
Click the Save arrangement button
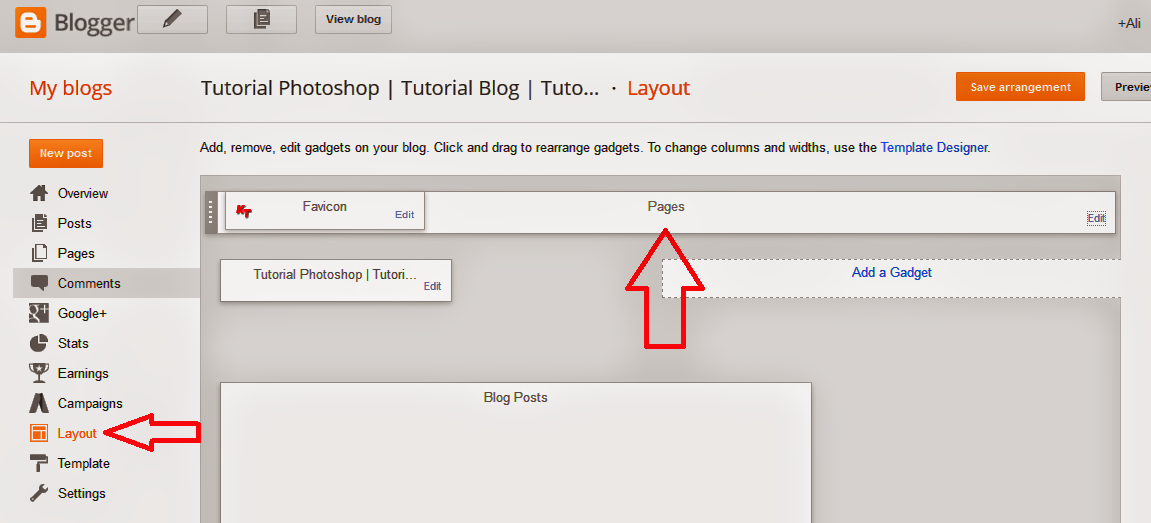coord(1020,87)
